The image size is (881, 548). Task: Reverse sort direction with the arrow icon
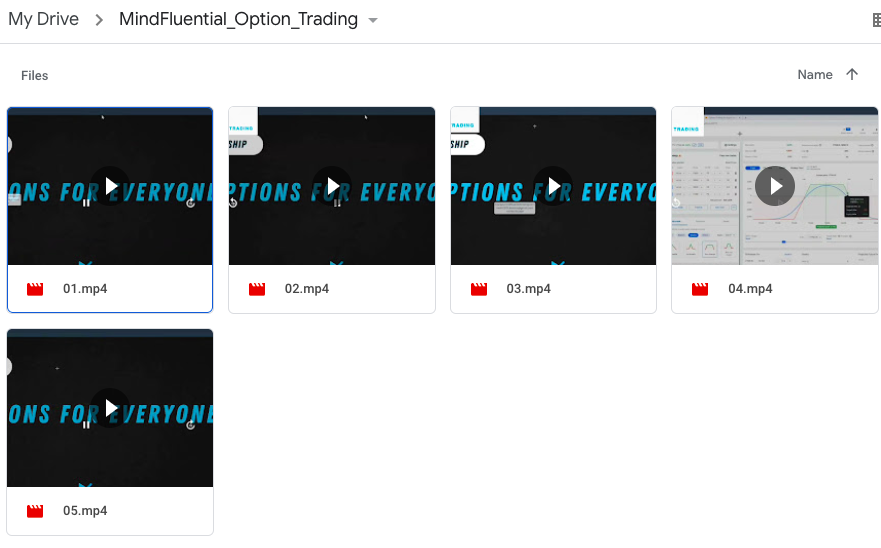pos(852,74)
